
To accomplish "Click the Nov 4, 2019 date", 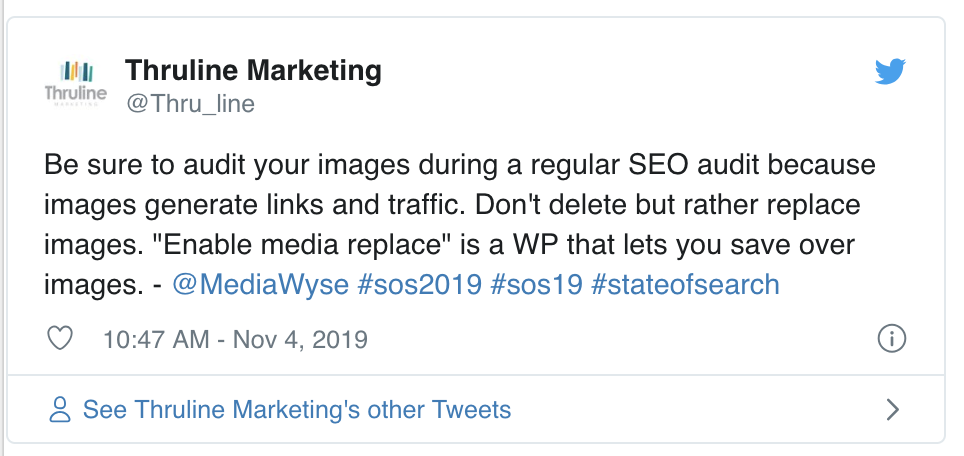I will (x=300, y=339).
